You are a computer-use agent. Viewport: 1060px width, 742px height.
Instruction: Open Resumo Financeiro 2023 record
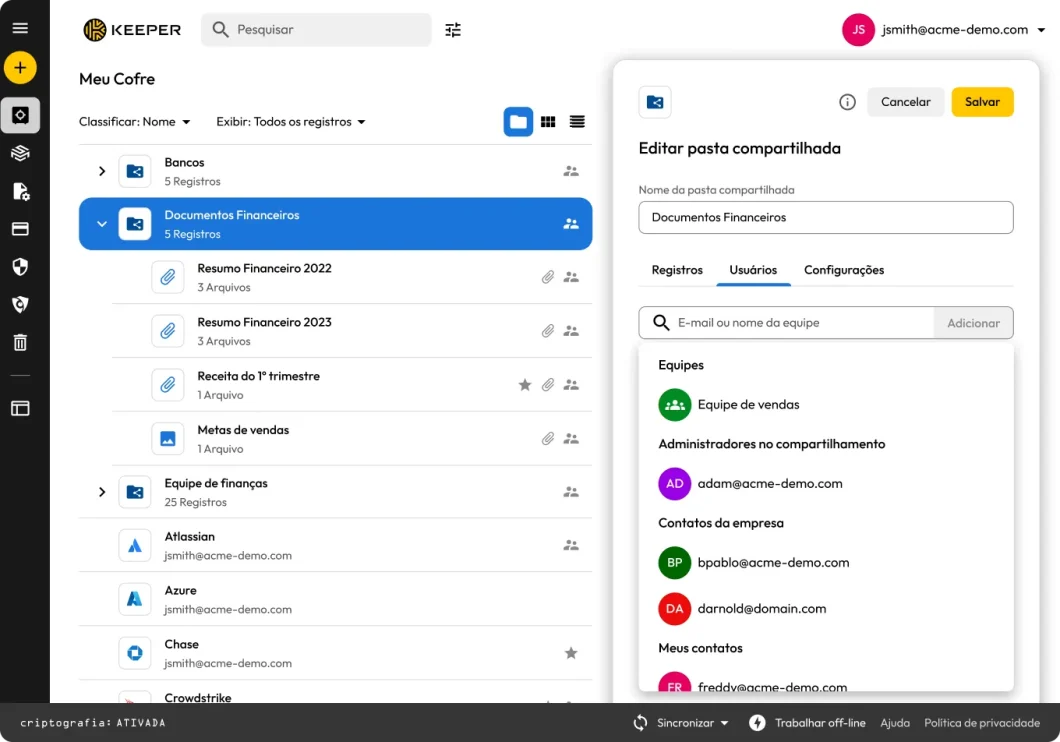click(352, 331)
